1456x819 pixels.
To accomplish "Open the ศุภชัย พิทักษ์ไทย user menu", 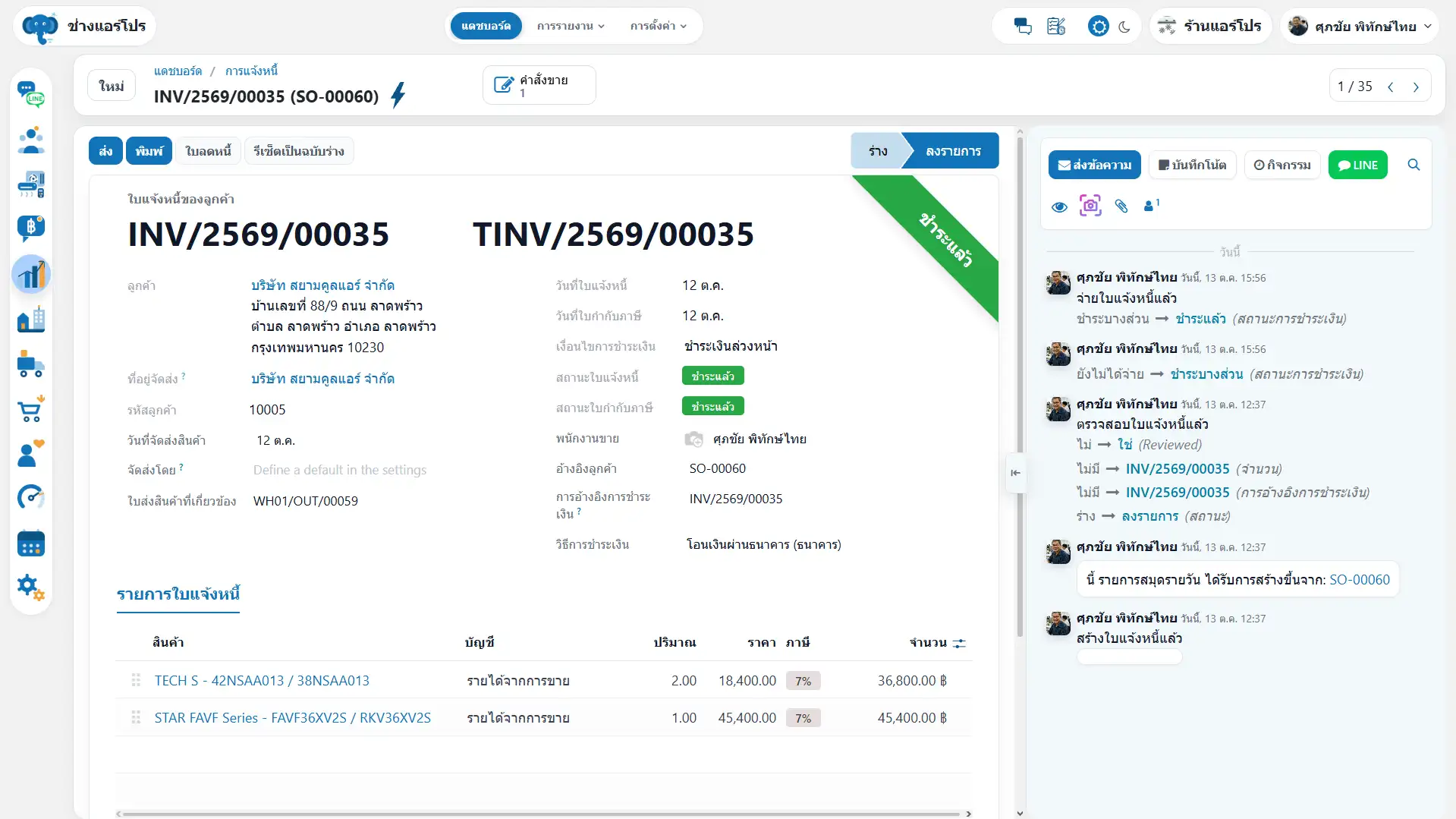I will click(1360, 27).
